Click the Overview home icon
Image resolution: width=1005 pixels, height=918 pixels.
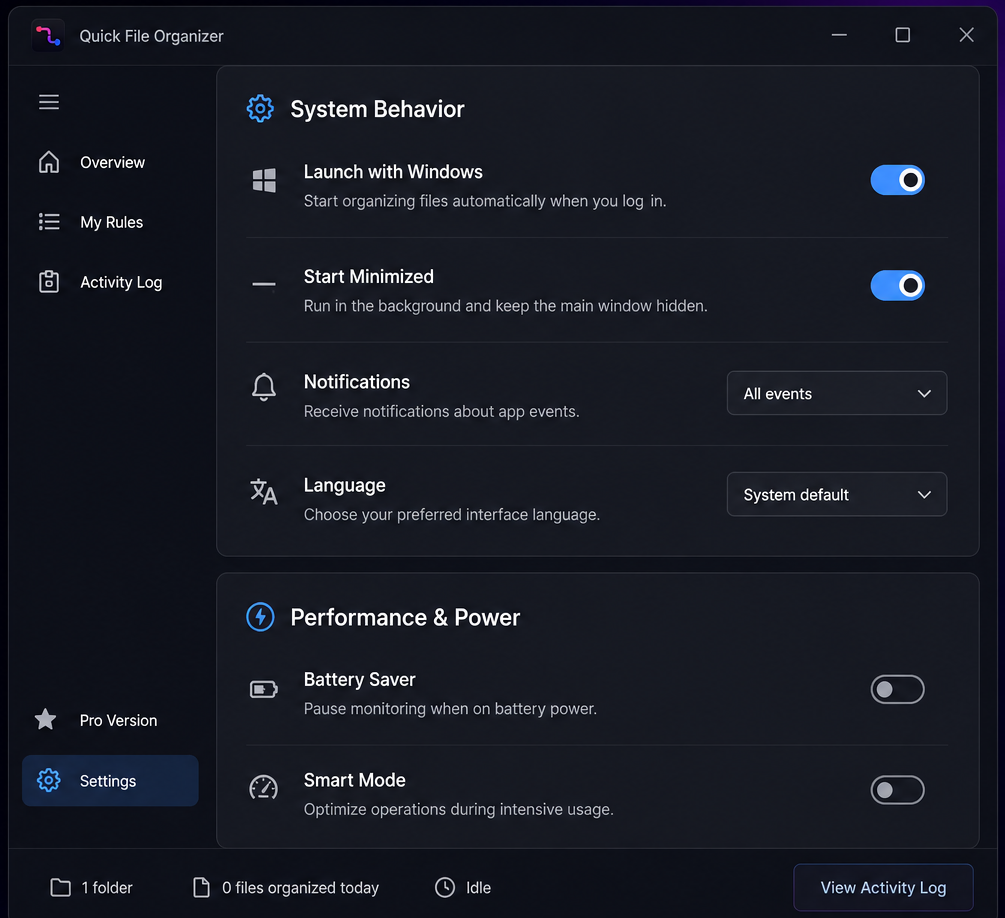point(49,162)
